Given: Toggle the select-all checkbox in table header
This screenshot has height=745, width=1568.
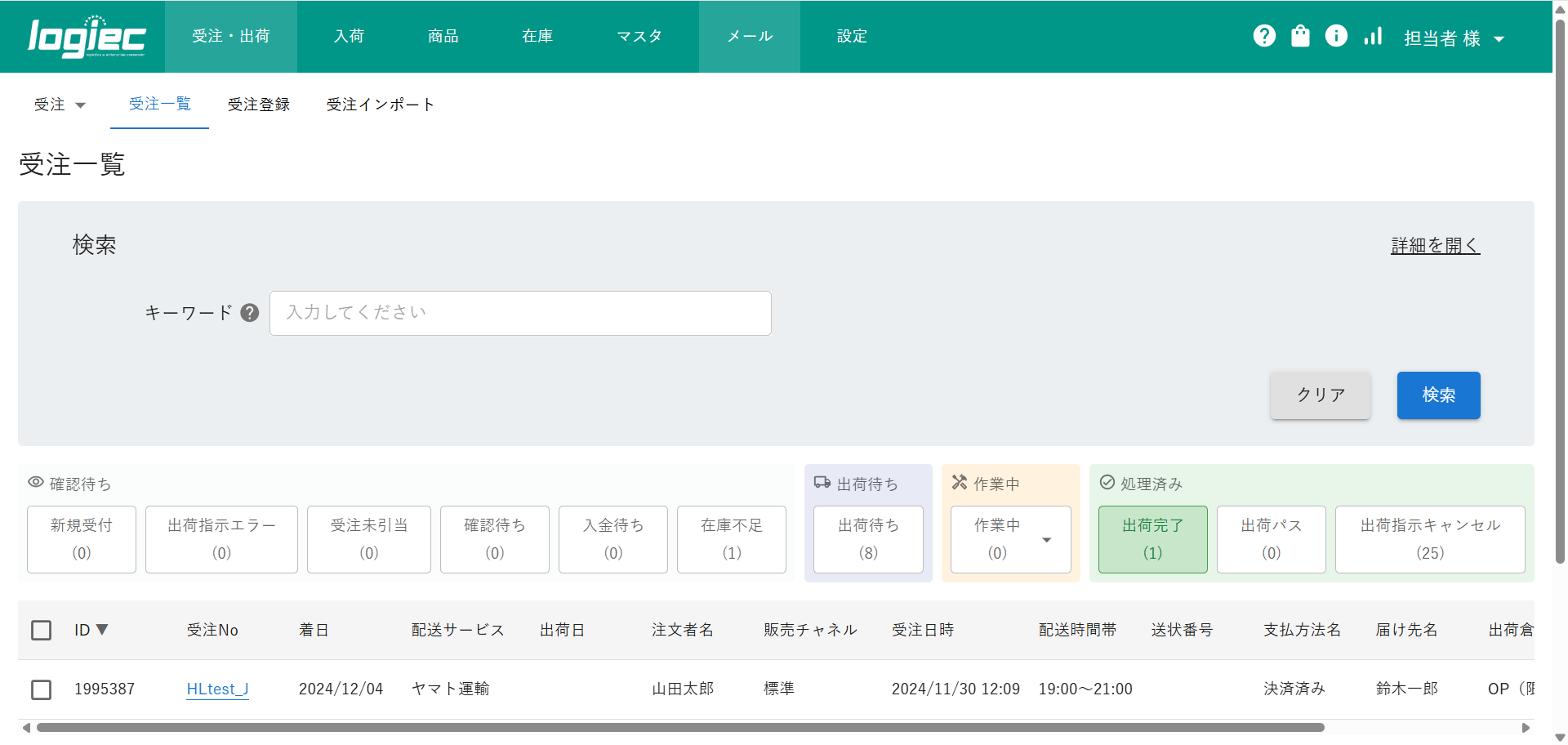Looking at the screenshot, I should [41, 630].
